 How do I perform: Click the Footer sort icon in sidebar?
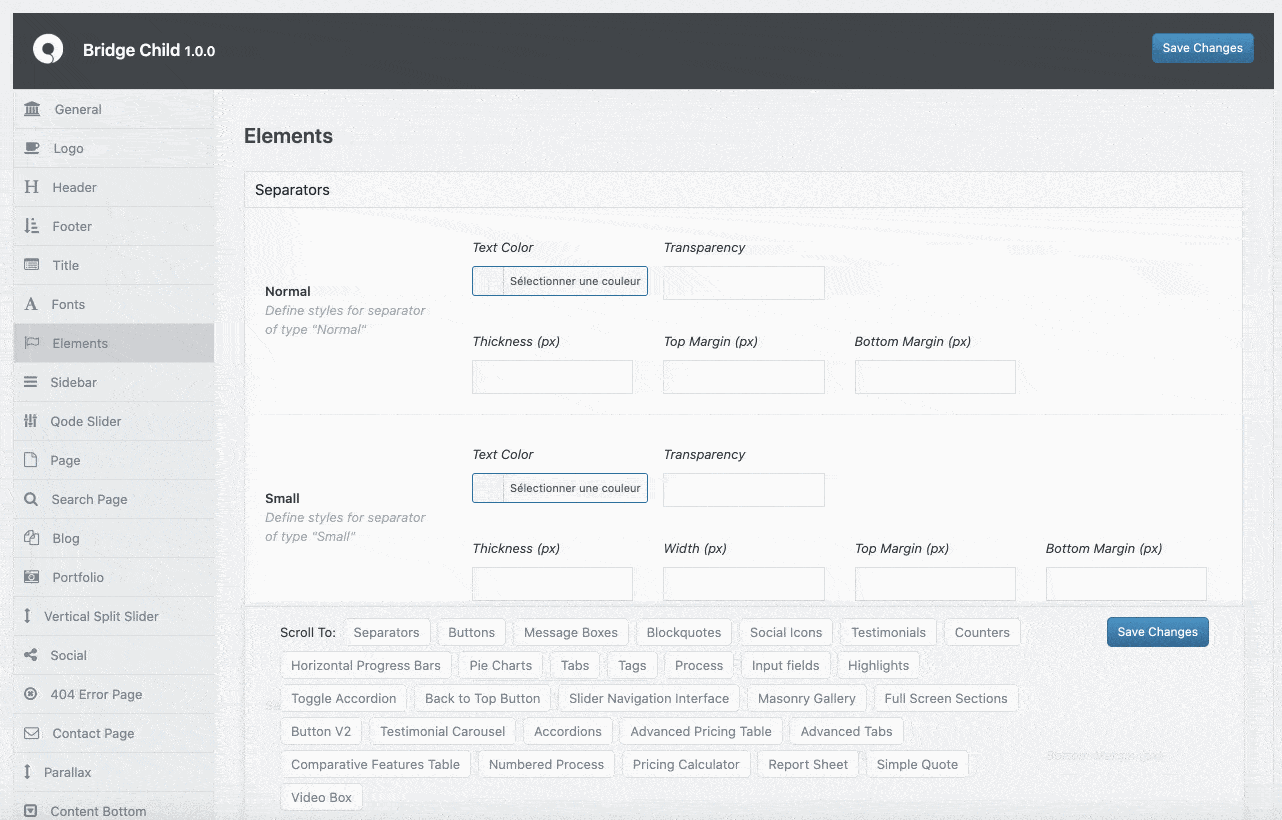(x=32, y=226)
